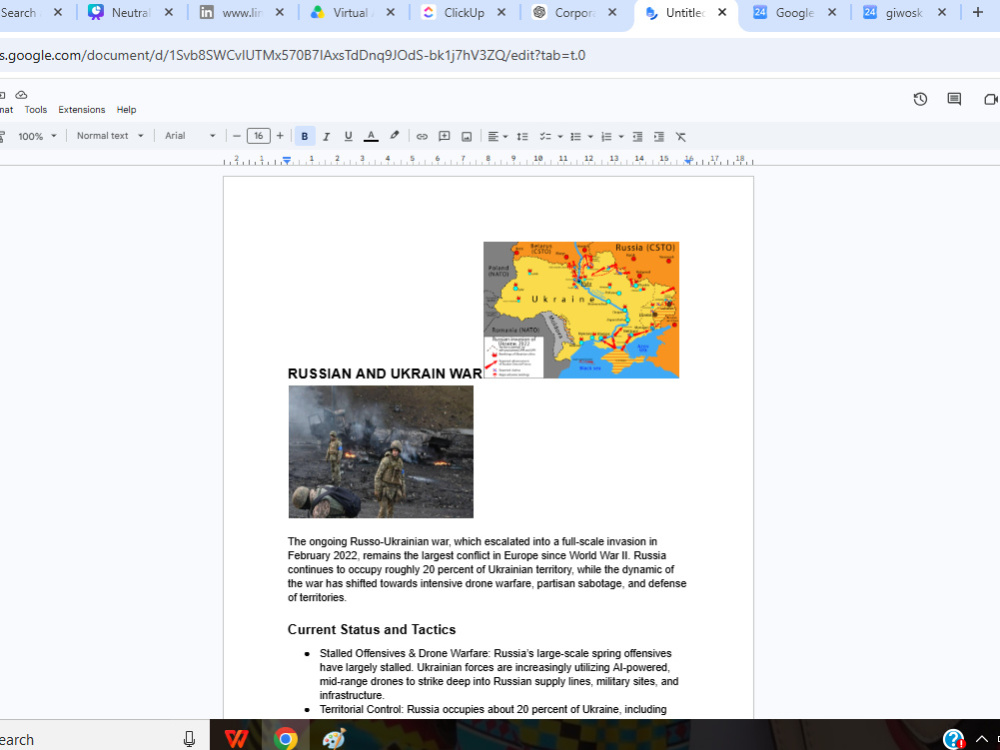
Task: Open the 100% zoom dropdown
Action: (x=37, y=136)
